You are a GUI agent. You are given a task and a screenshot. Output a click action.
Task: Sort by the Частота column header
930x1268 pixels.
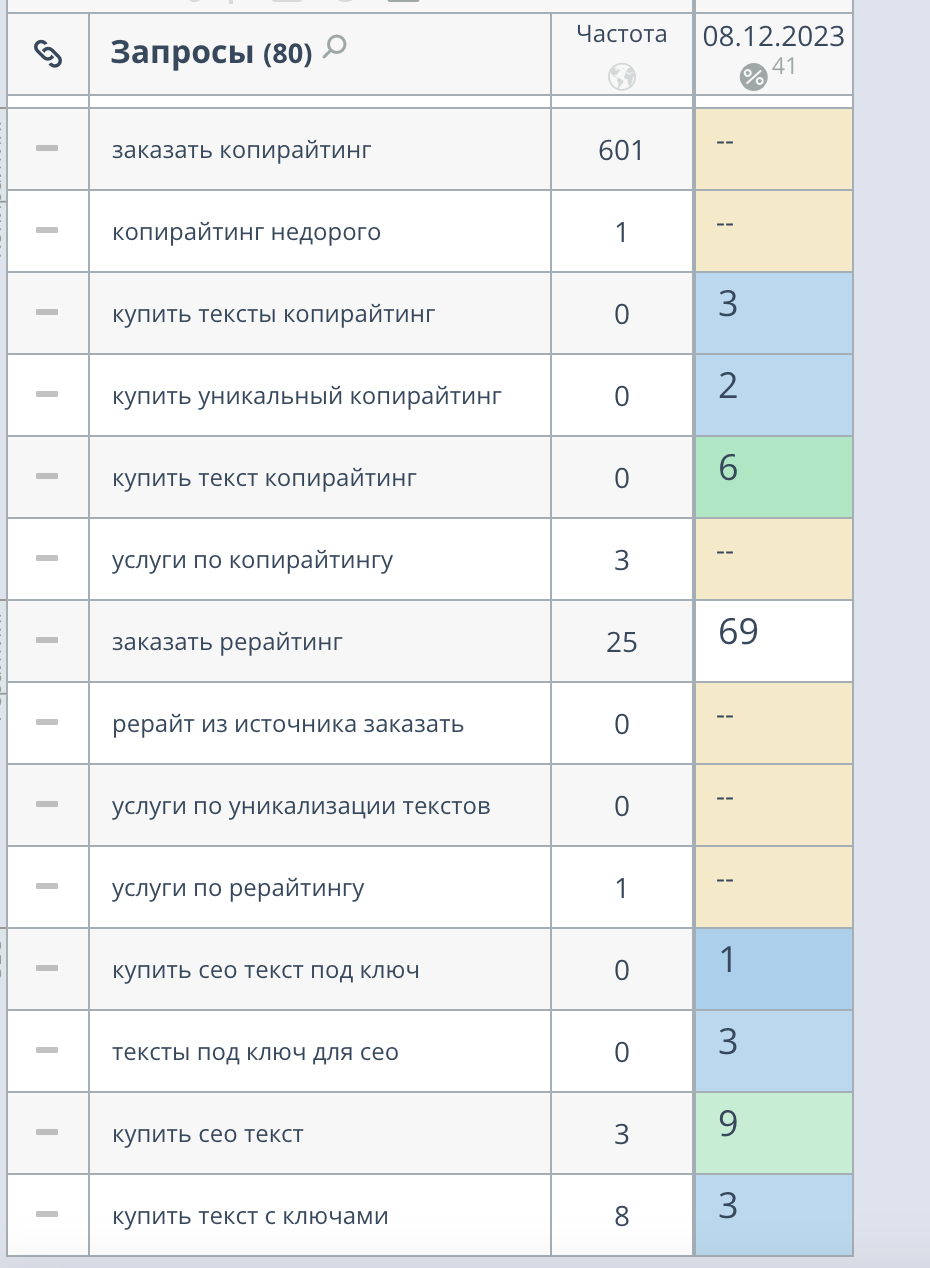[x=621, y=35]
